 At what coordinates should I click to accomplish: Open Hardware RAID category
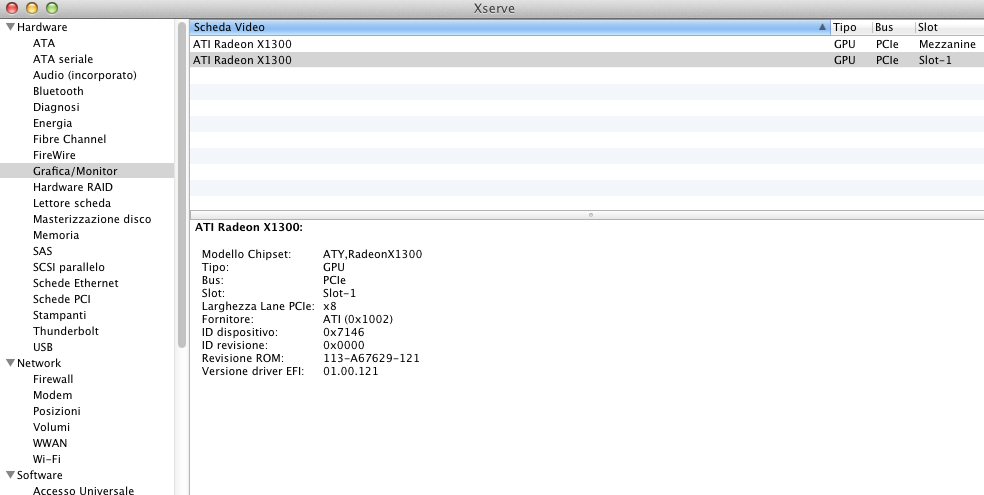click(73, 187)
